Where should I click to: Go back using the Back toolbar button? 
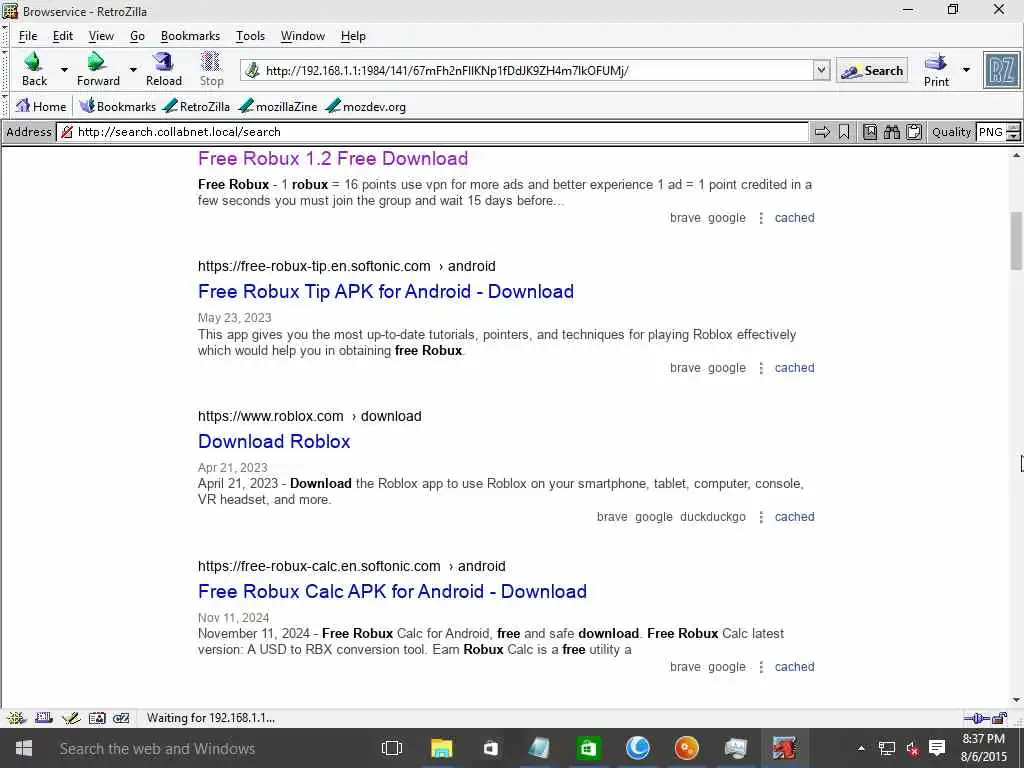(x=34, y=69)
